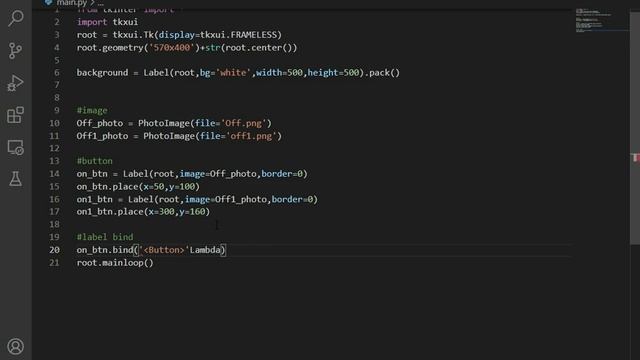The image size is (640, 360).
Task: Place cursor on 'import tkxui' line
Action: (x=107, y=22)
